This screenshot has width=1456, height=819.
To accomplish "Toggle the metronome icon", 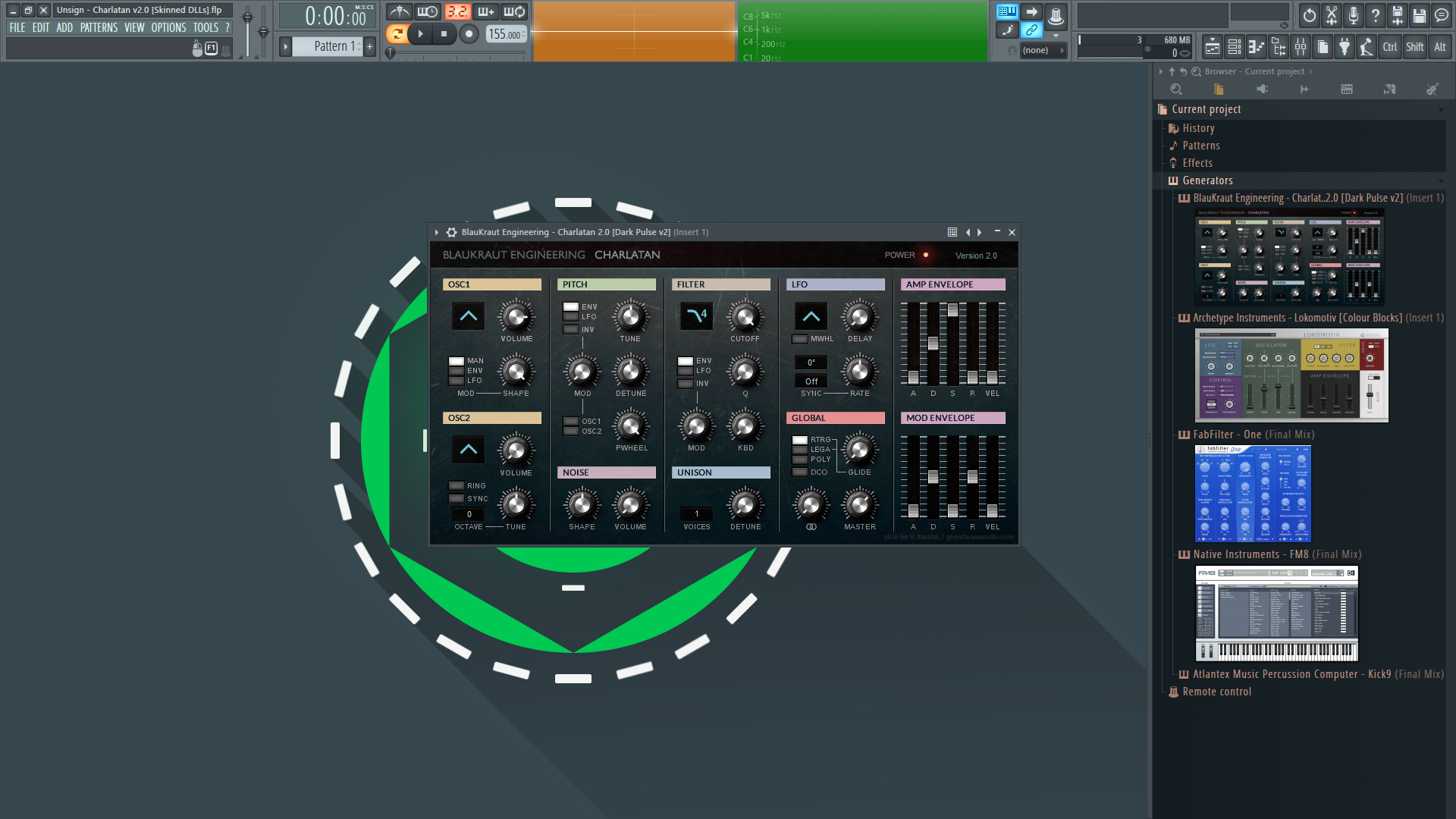I will point(400,11).
